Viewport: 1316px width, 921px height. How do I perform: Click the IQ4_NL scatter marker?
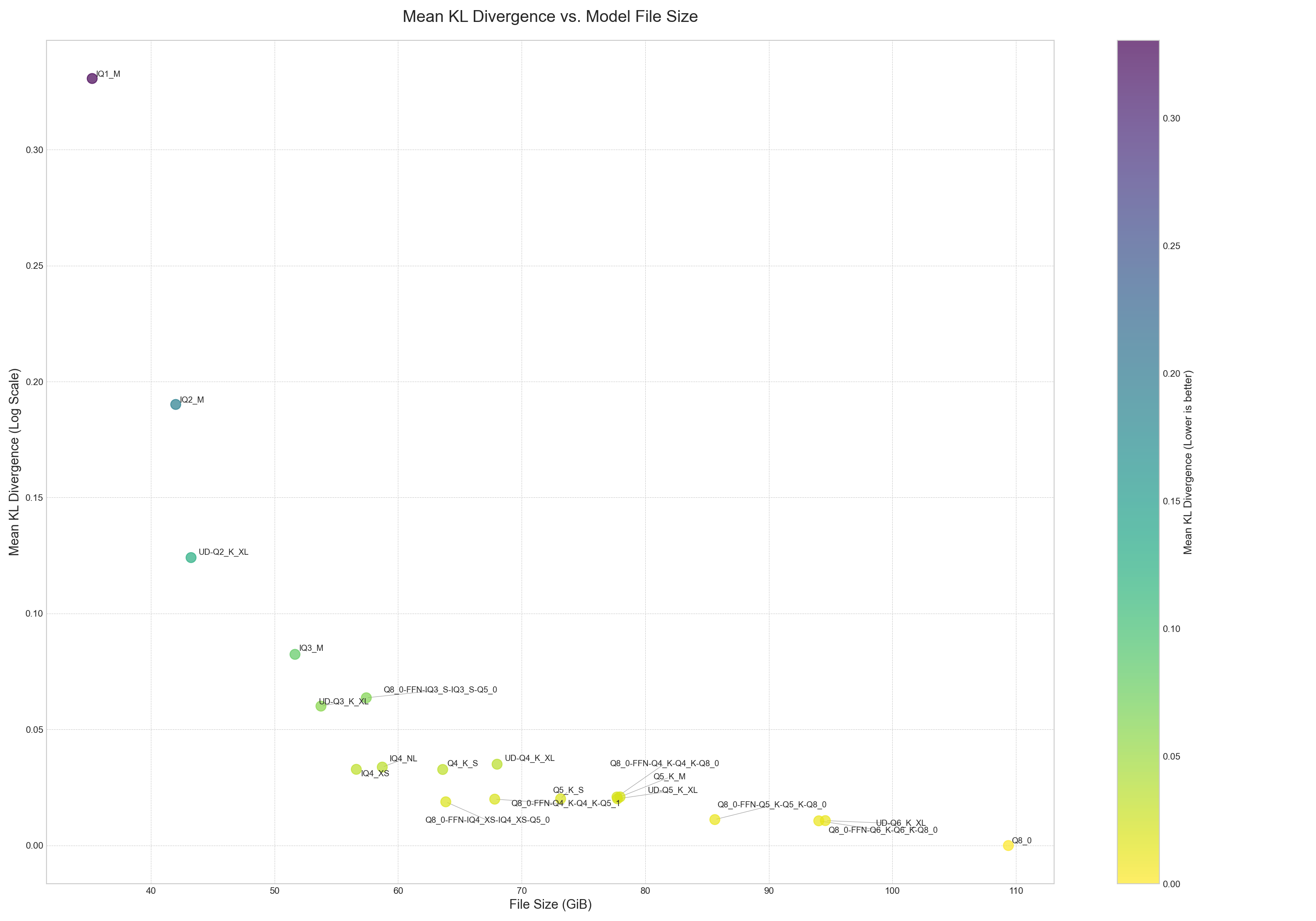click(x=383, y=767)
